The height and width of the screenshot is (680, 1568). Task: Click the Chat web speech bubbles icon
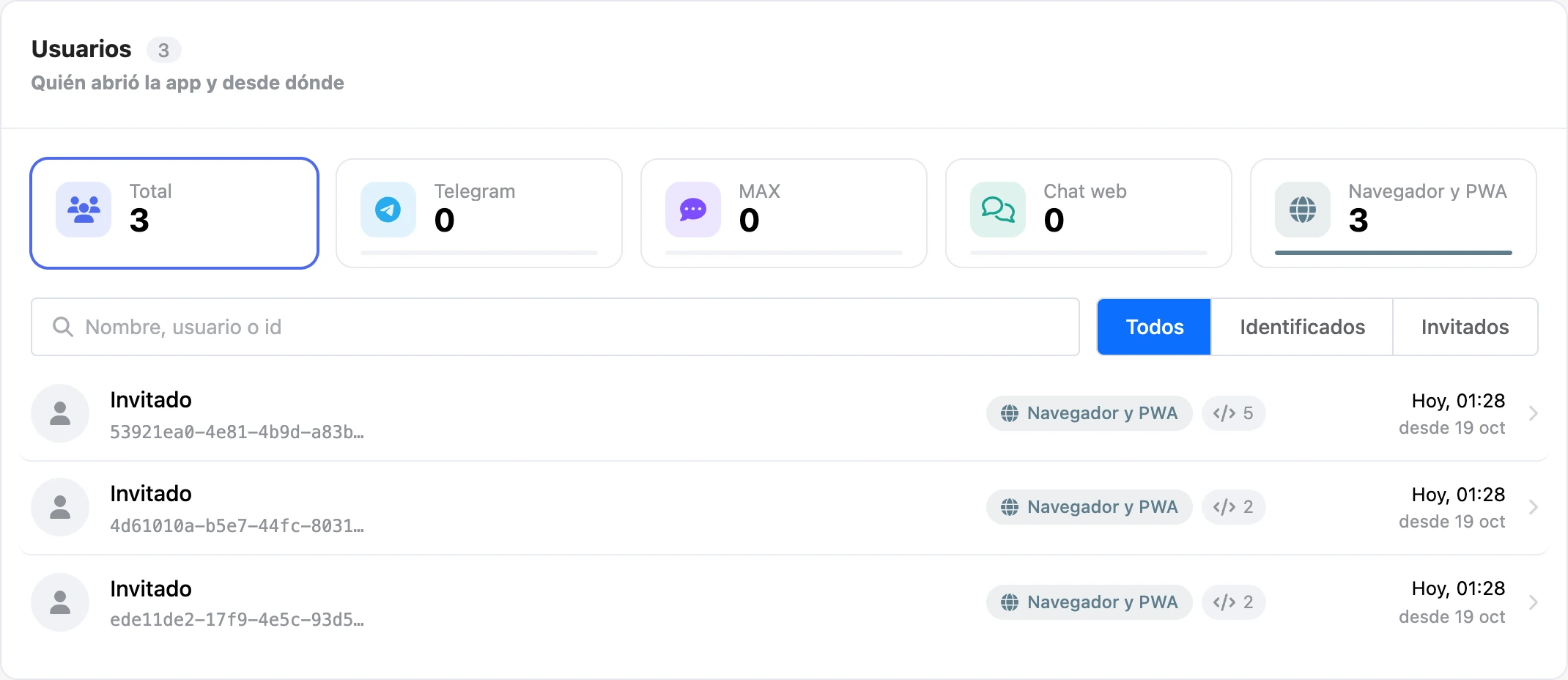998,210
